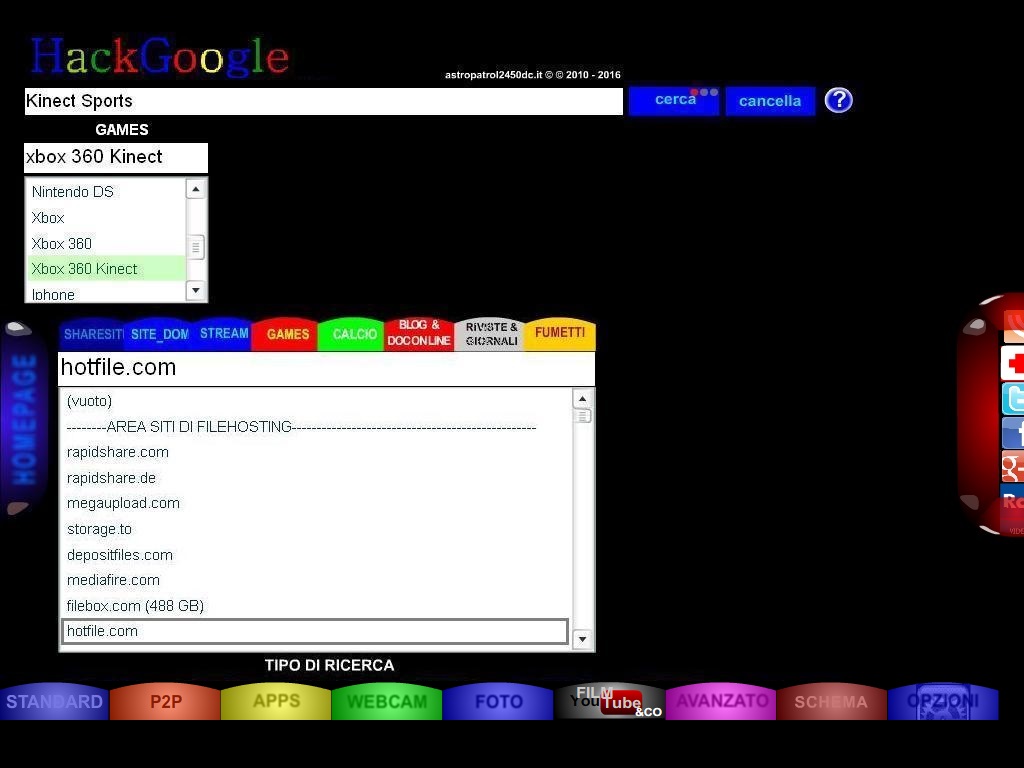Click games list scroll down arrow
Screen dimensions: 1024x768
(x=196, y=290)
